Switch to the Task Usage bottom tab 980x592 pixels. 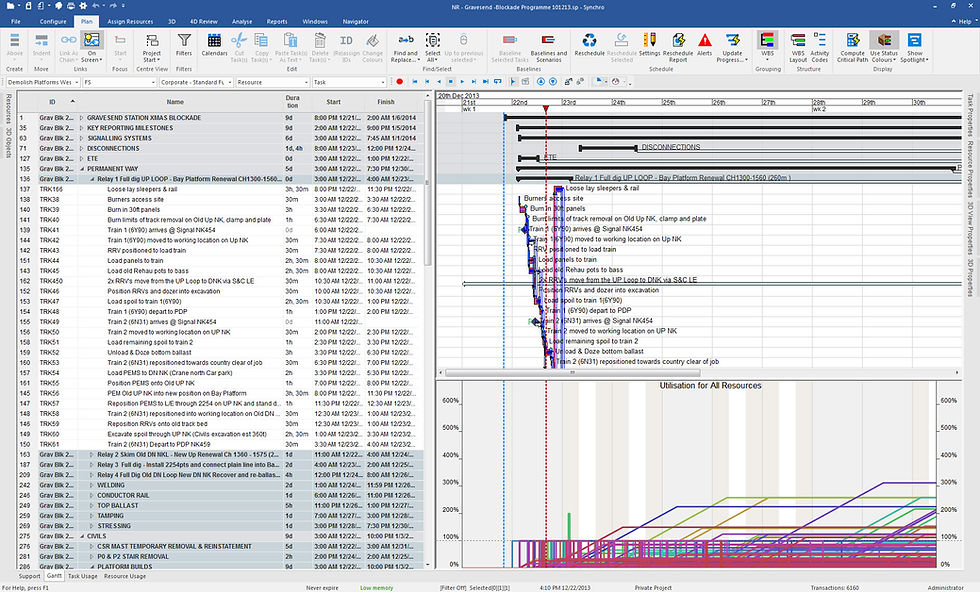(x=82, y=576)
